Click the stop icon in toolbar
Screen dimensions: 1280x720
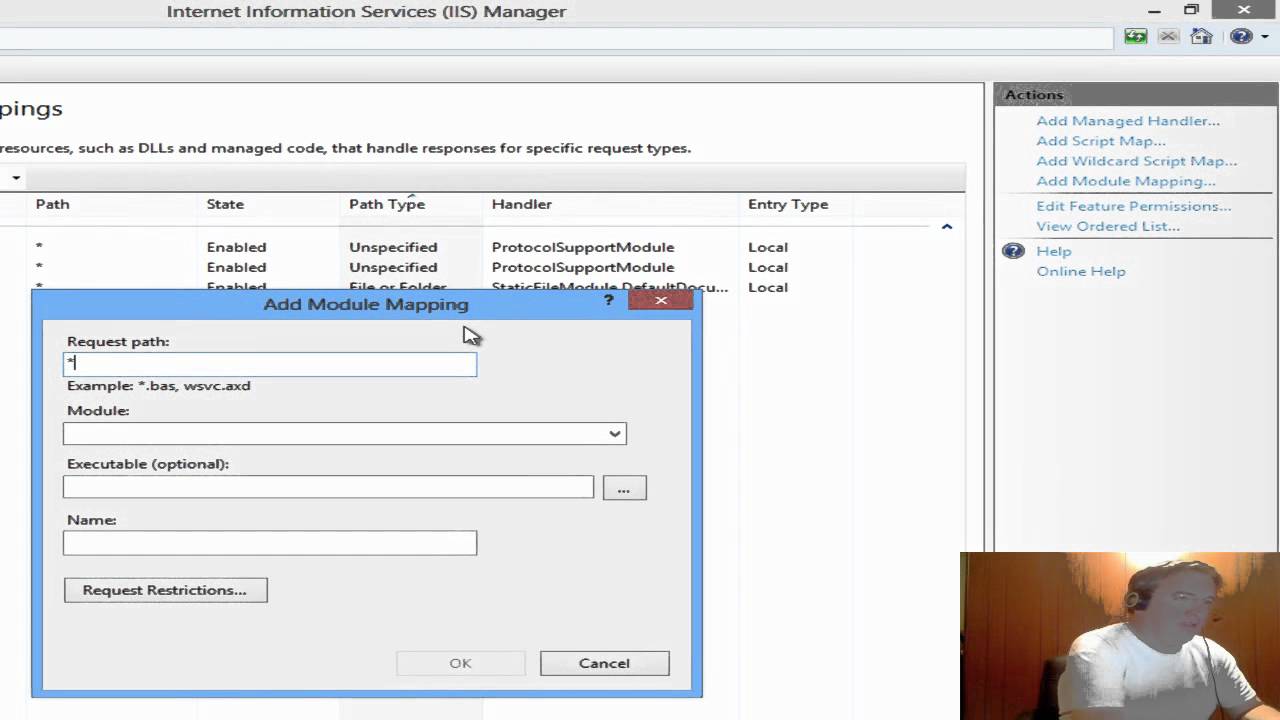tap(1168, 37)
